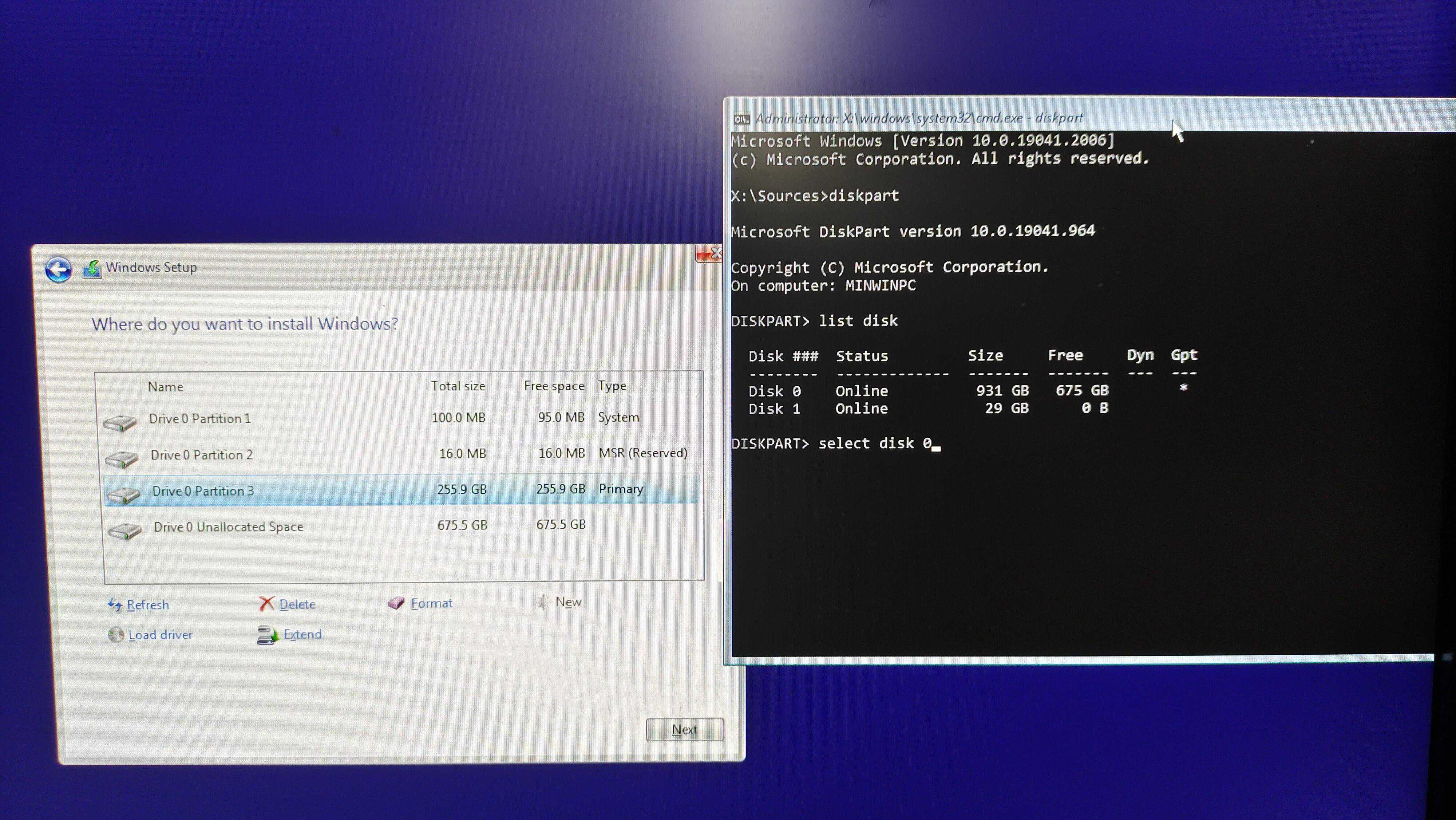Viewport: 1456px width, 820px height.
Task: Click the Name column header
Action: (166, 387)
